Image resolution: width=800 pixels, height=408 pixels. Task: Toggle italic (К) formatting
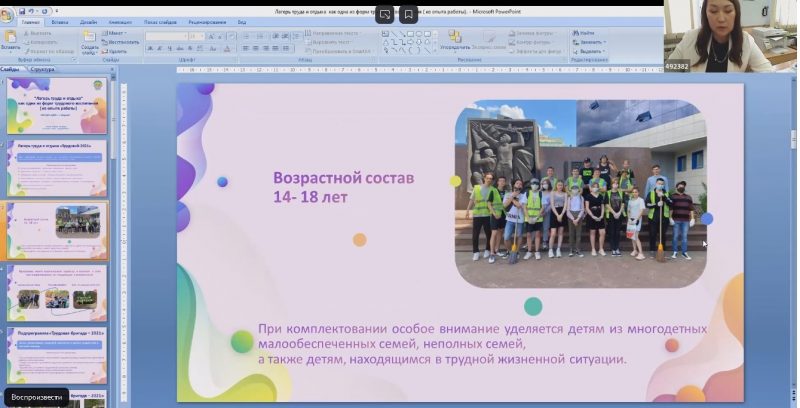coord(160,48)
